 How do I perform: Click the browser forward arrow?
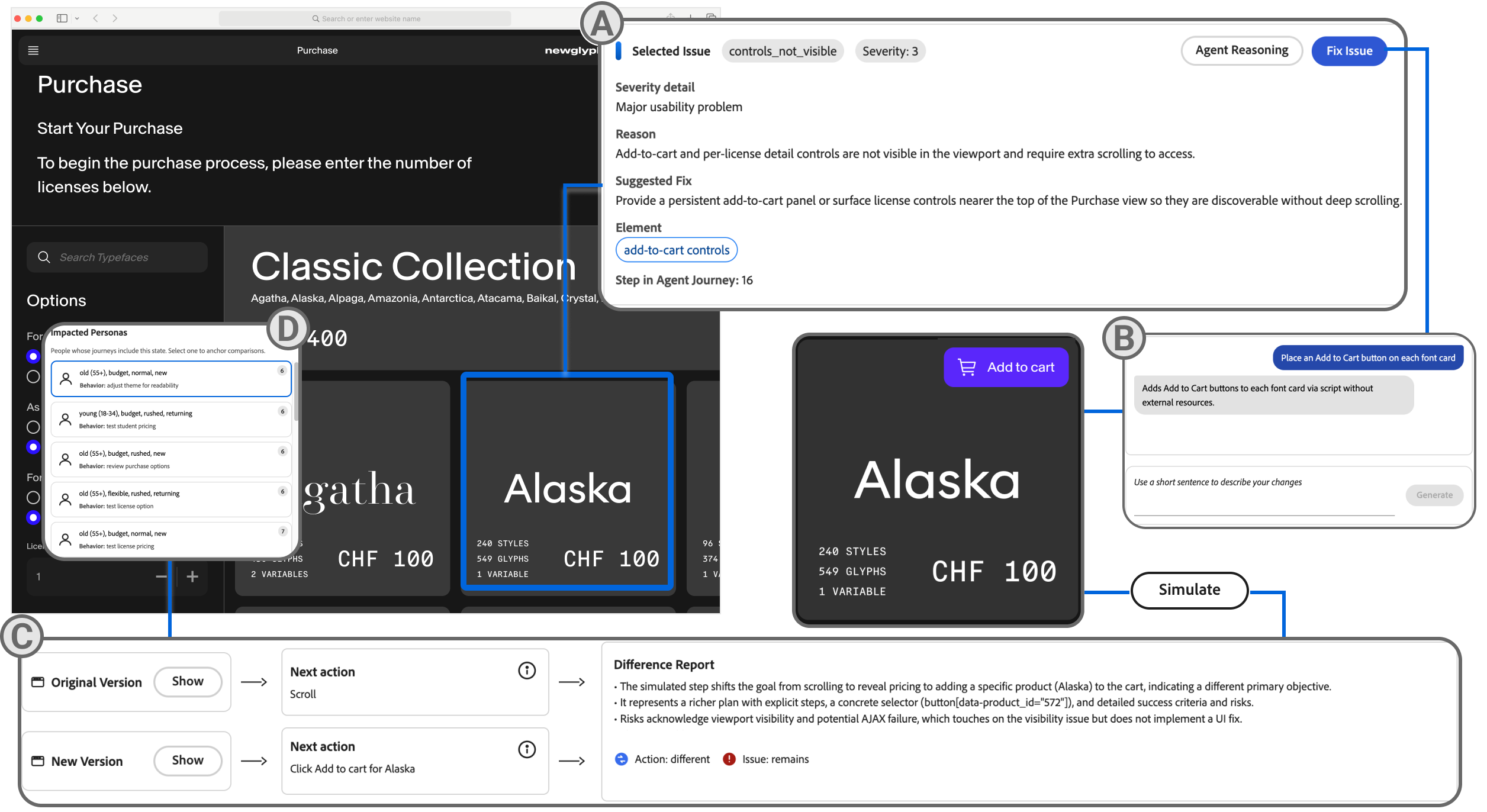click(115, 18)
